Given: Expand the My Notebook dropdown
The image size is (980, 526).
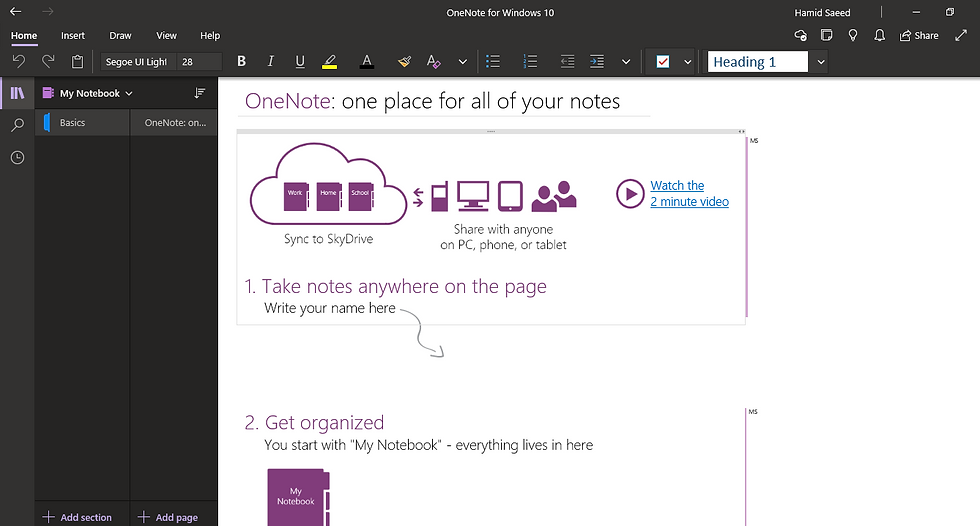Looking at the screenshot, I should 88,93.
